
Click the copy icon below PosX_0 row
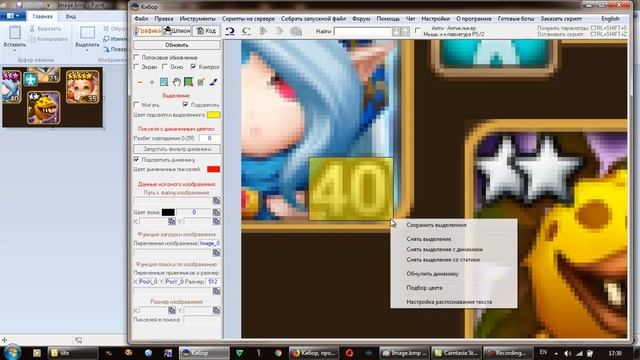pyautogui.click(x=216, y=291)
